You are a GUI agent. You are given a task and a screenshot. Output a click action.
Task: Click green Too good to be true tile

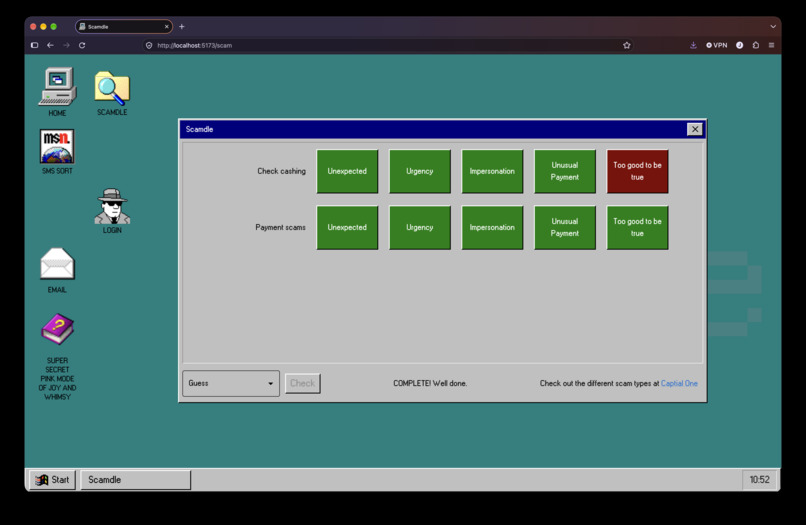point(637,227)
